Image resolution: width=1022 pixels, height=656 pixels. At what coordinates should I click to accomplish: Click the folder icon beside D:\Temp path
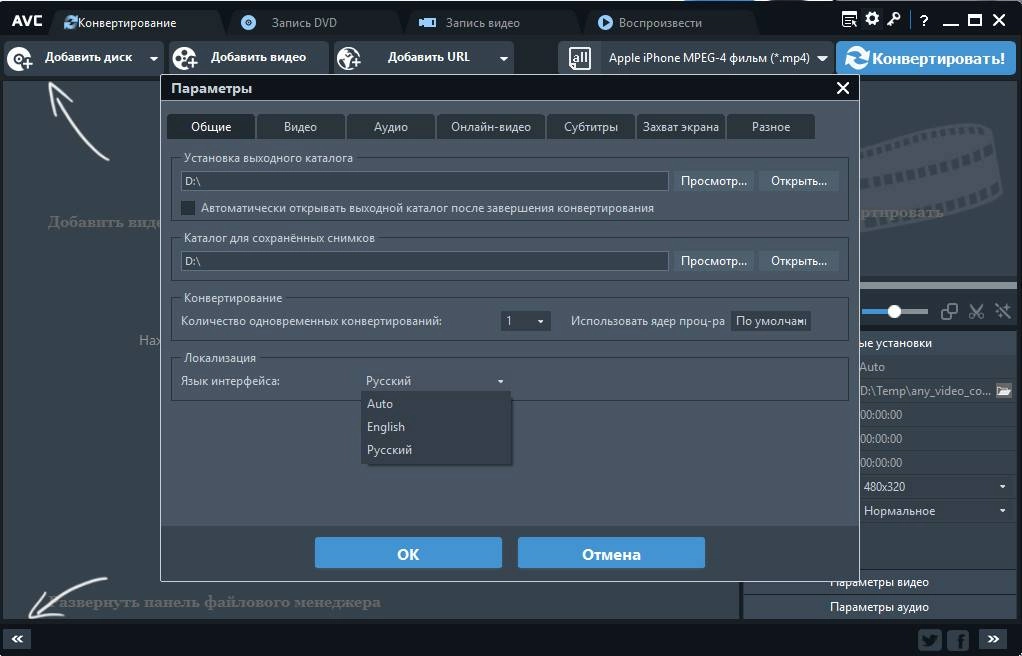1004,391
